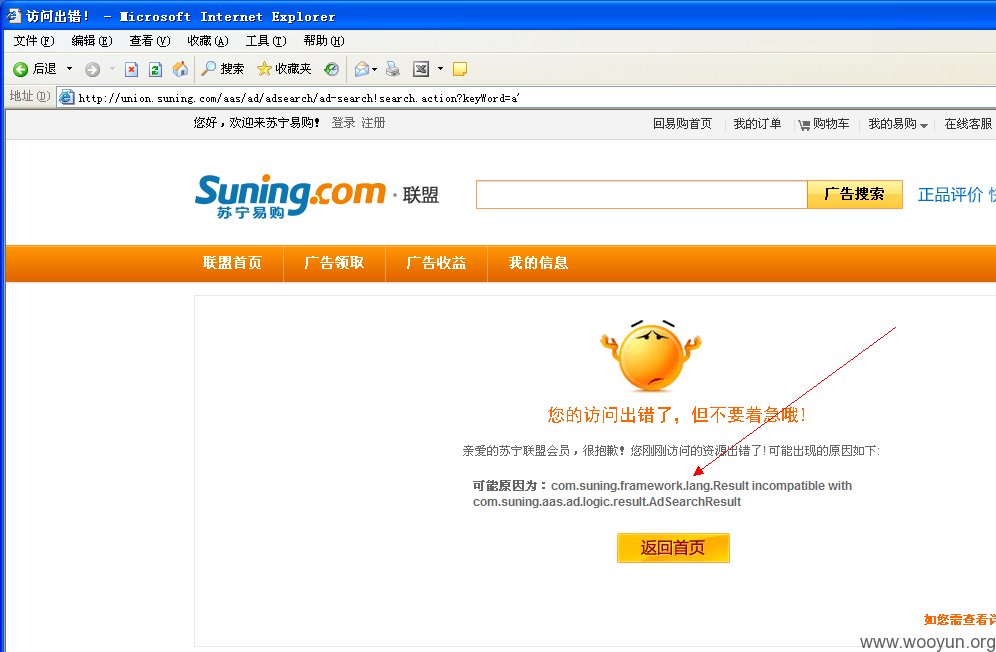Click the History toolbar icon

[331, 69]
